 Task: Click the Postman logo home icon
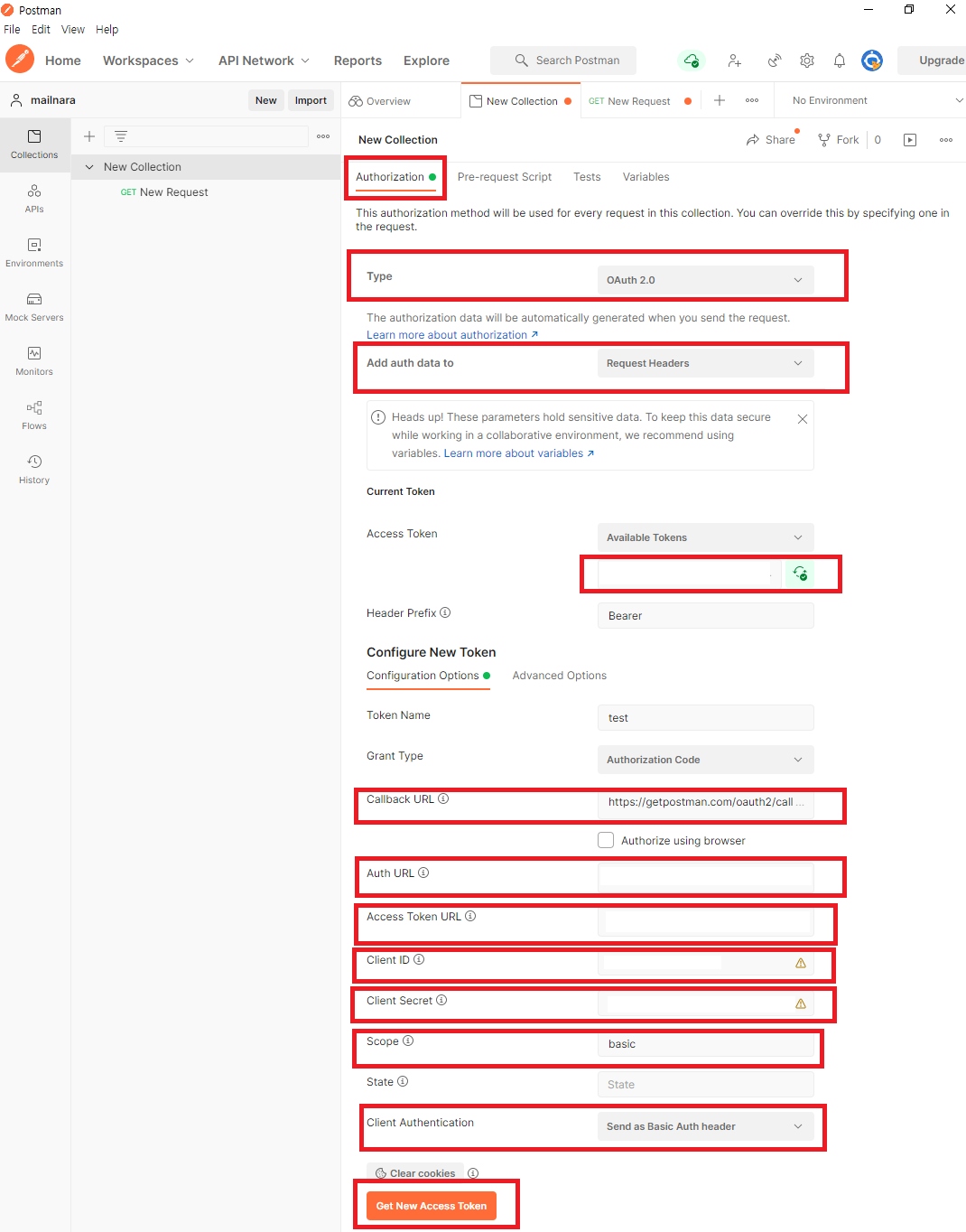pyautogui.click(x=20, y=60)
